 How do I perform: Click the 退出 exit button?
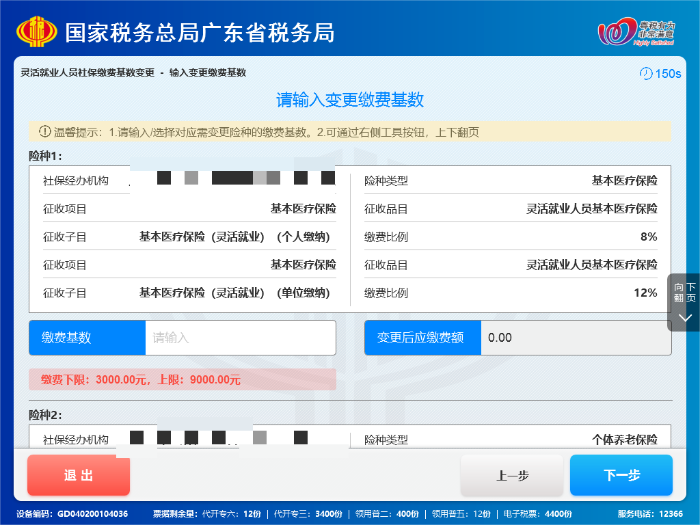tap(79, 475)
